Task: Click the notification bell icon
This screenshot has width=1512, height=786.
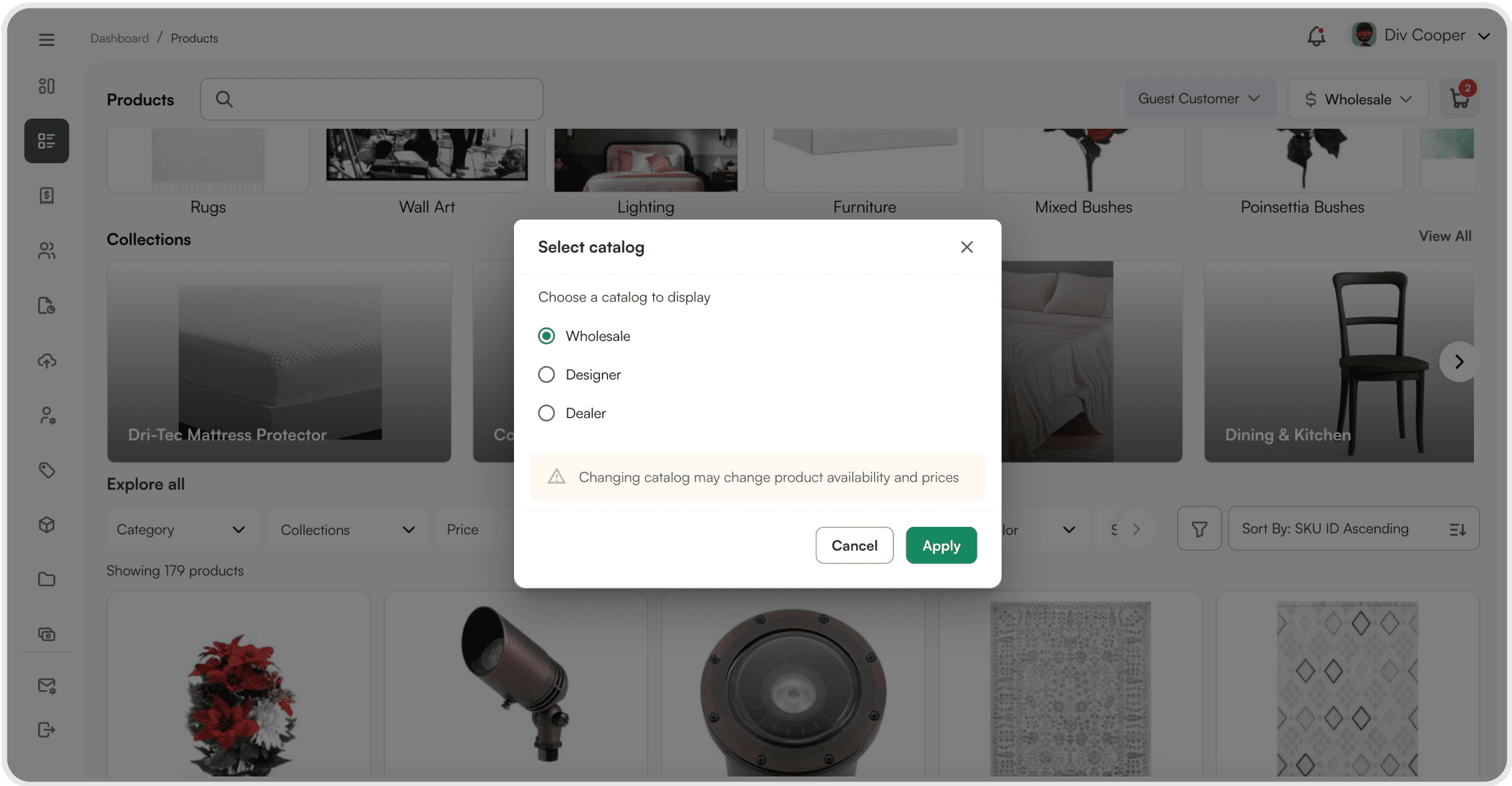Action: 1315,36
